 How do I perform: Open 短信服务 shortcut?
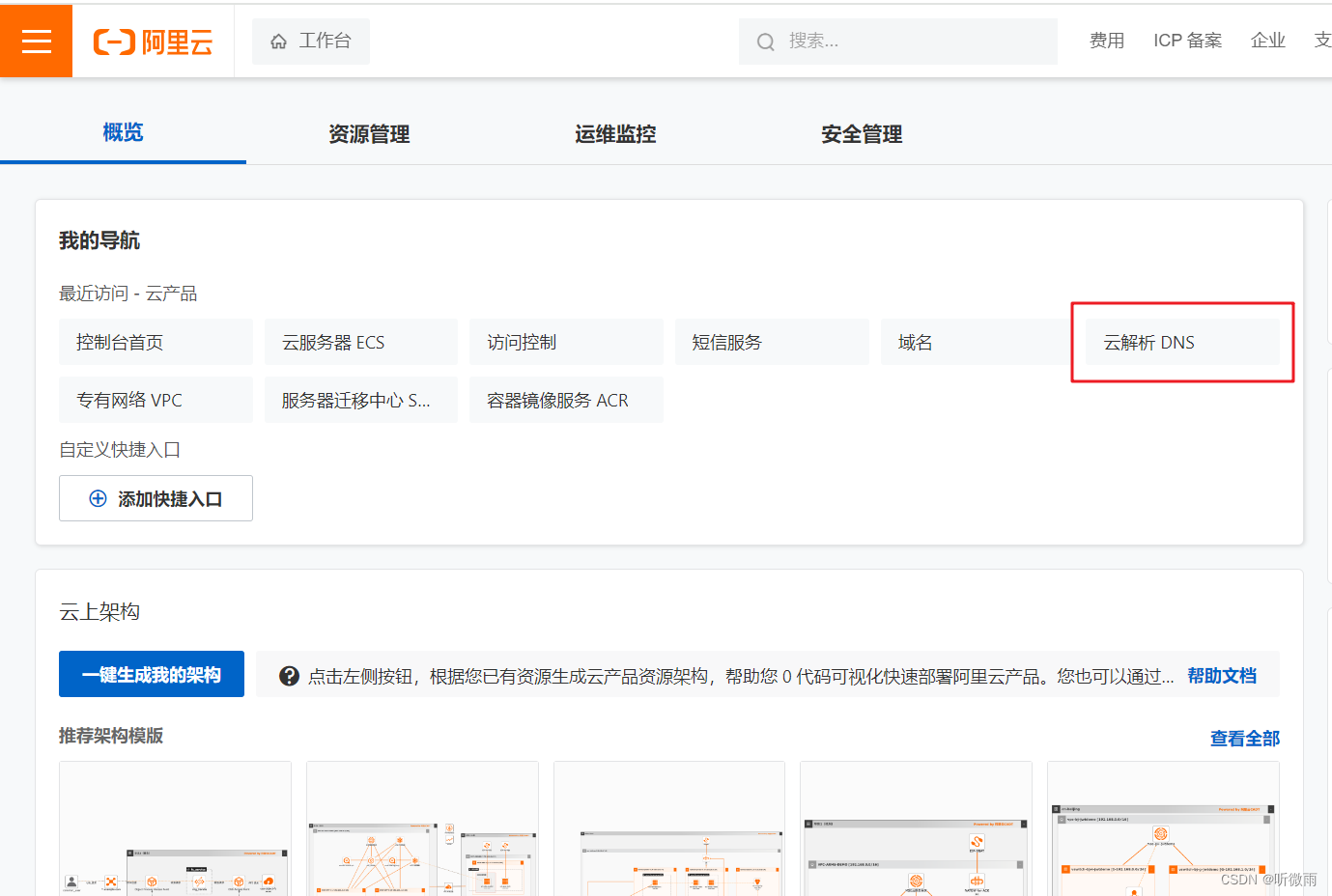pyautogui.click(x=772, y=342)
